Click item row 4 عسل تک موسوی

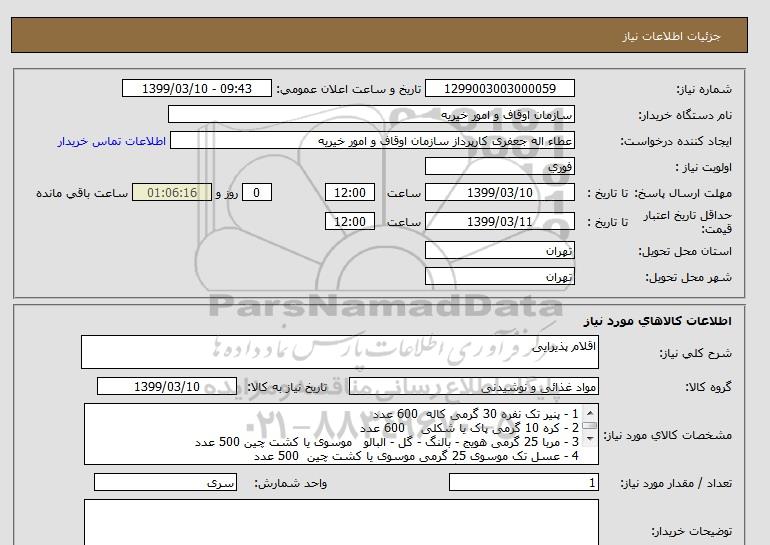416,457
